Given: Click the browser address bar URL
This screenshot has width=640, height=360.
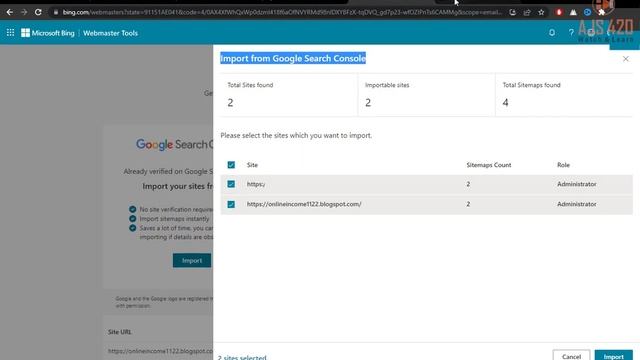Looking at the screenshot, I should (282, 12).
